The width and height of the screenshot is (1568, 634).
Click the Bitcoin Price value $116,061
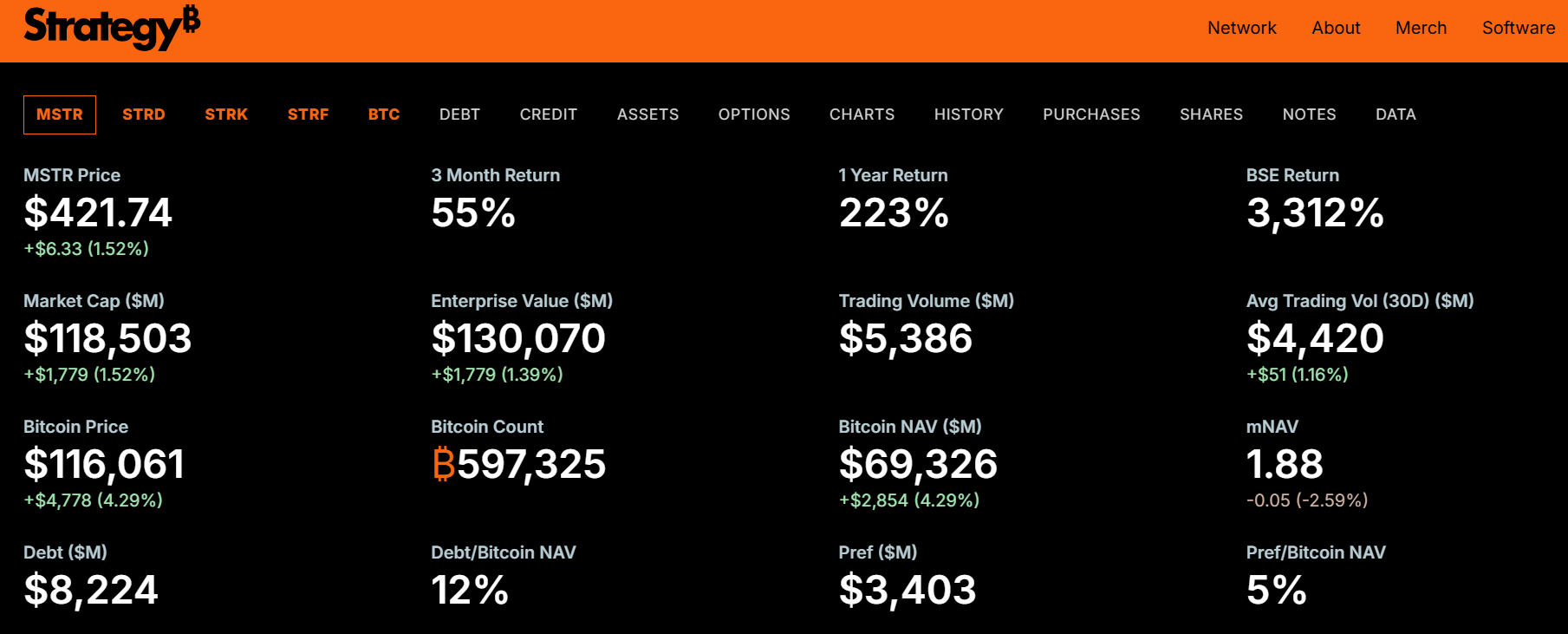pyautogui.click(x=104, y=465)
